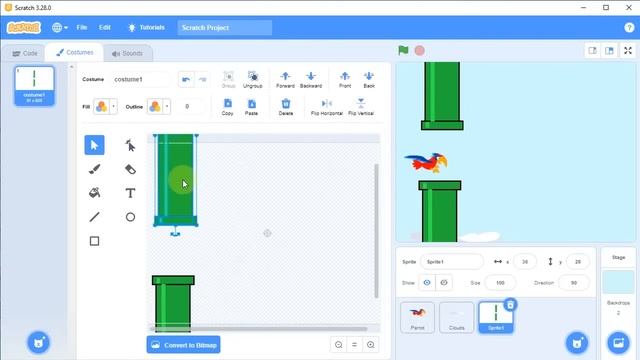The width and height of the screenshot is (640, 360).
Task: Click the Group icon
Action: (229, 80)
